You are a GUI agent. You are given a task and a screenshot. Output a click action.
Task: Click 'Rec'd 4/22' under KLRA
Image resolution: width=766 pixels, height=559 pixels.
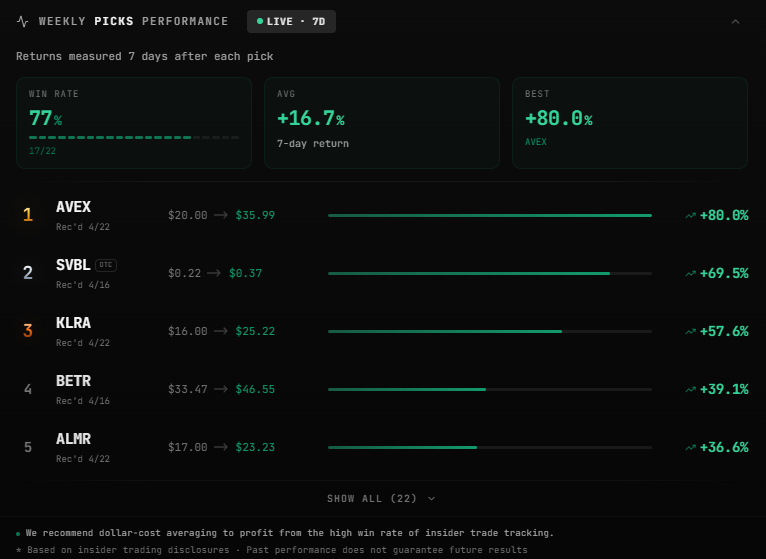pyautogui.click(x=83, y=343)
